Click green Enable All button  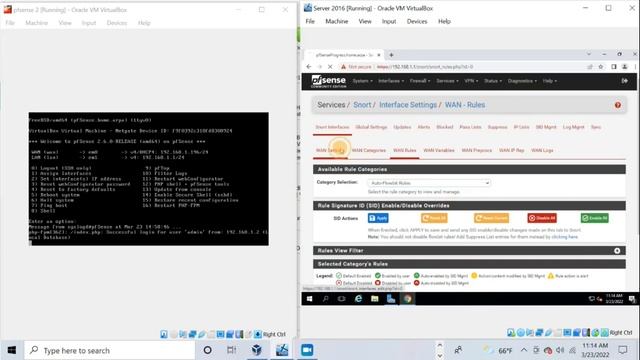pyautogui.click(x=595, y=218)
